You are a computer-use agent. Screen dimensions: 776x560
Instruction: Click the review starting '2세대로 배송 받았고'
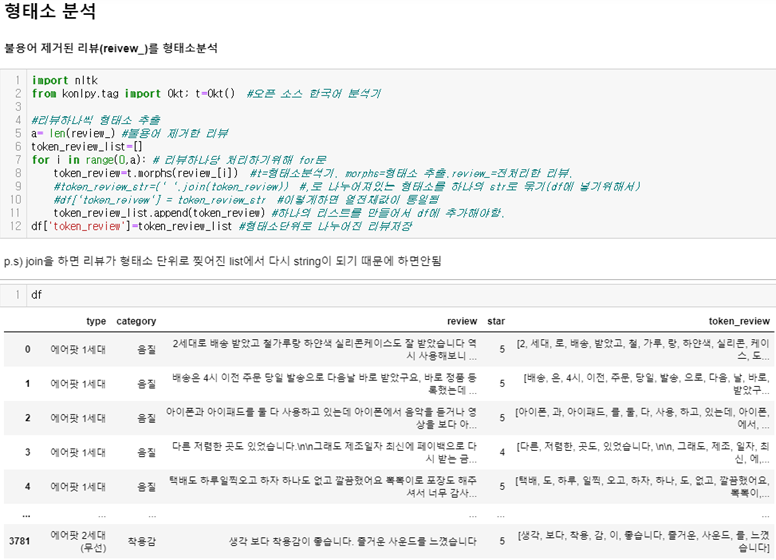(324, 349)
